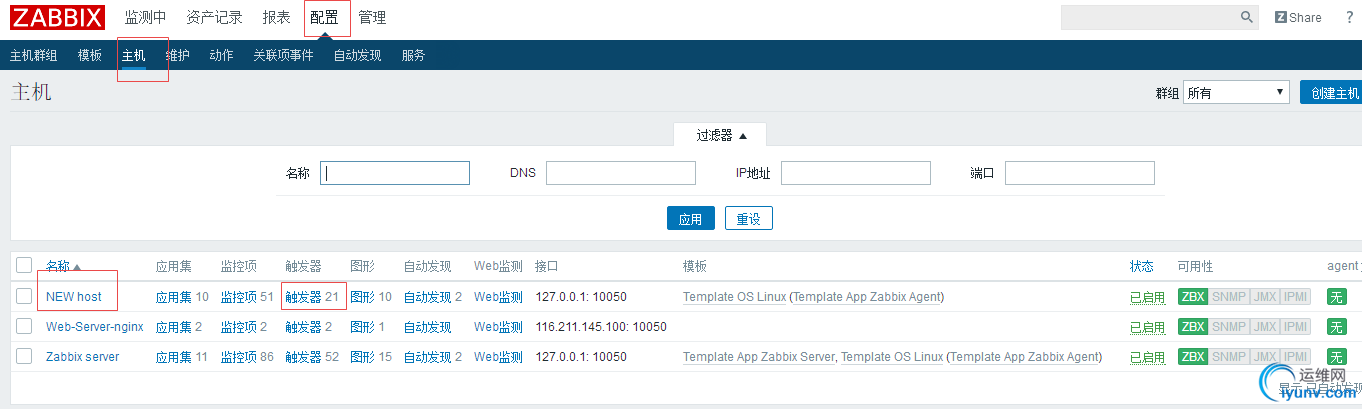Click JMX badge in Zabbix server row
Screen dimensions: 1362x409
pos(1264,357)
